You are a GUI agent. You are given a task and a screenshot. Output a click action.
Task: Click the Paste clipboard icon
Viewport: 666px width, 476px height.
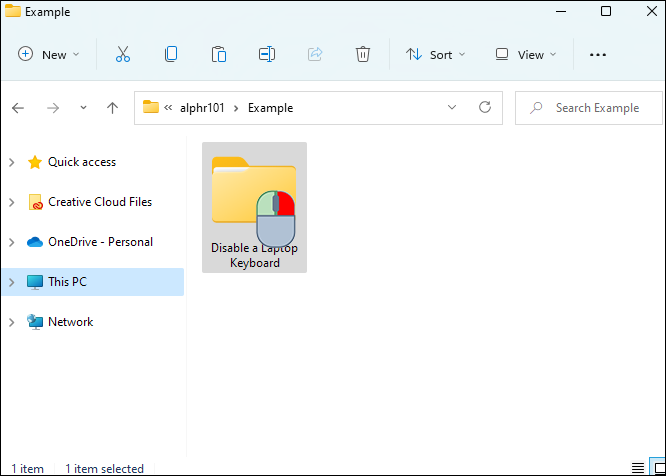pos(219,54)
